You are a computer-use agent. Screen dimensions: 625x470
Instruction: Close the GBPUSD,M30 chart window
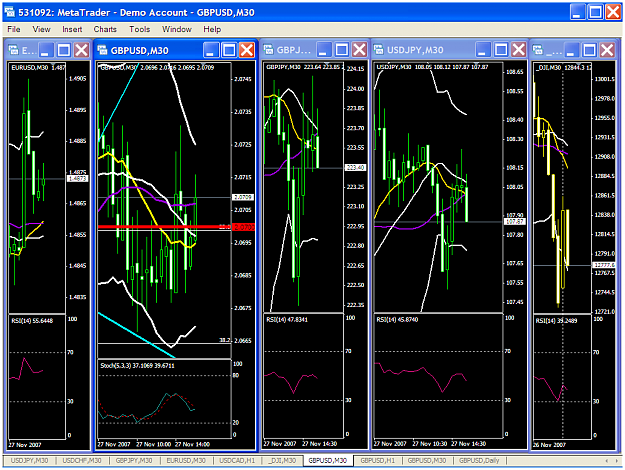[x=247, y=50]
